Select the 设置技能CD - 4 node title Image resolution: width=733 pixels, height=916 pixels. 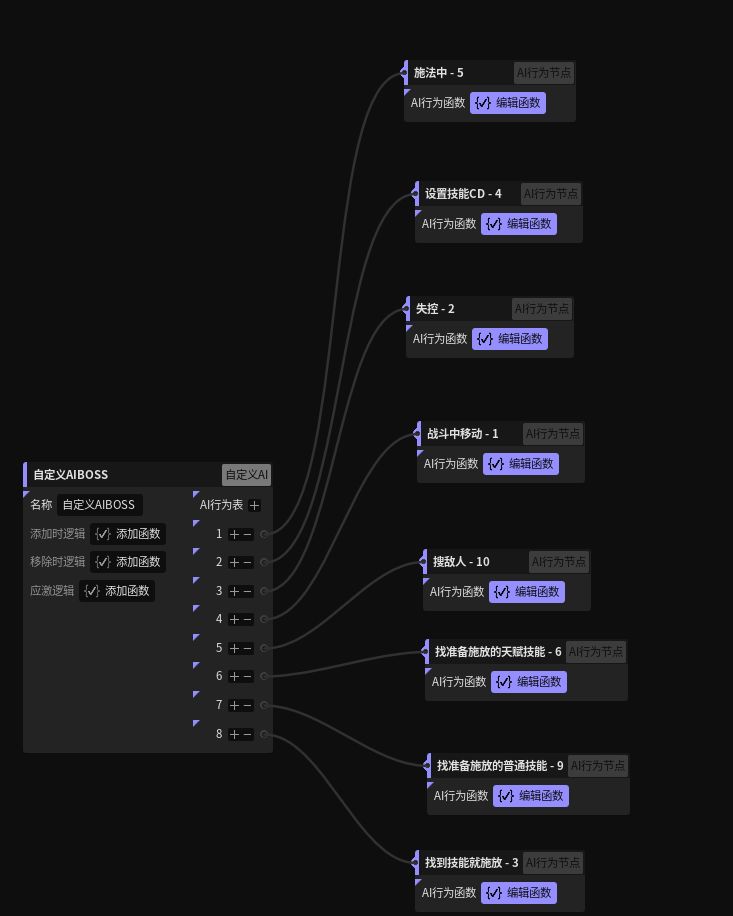463,194
